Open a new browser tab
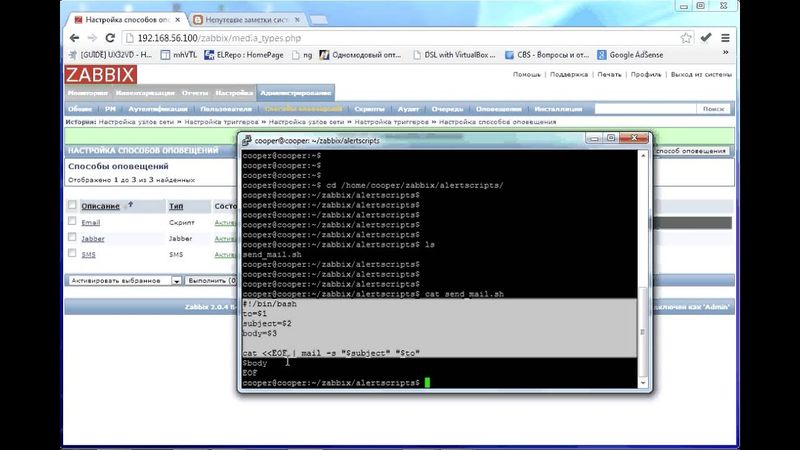Image resolution: width=800 pixels, height=450 pixels. [x=318, y=20]
